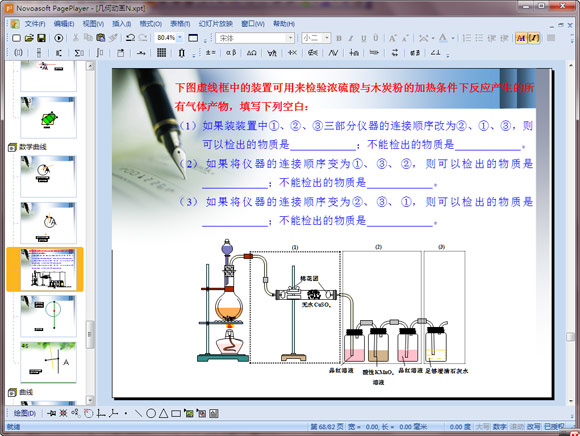Create a new document with the New icon
The width and height of the screenshot is (580, 436).
pyautogui.click(x=16, y=38)
